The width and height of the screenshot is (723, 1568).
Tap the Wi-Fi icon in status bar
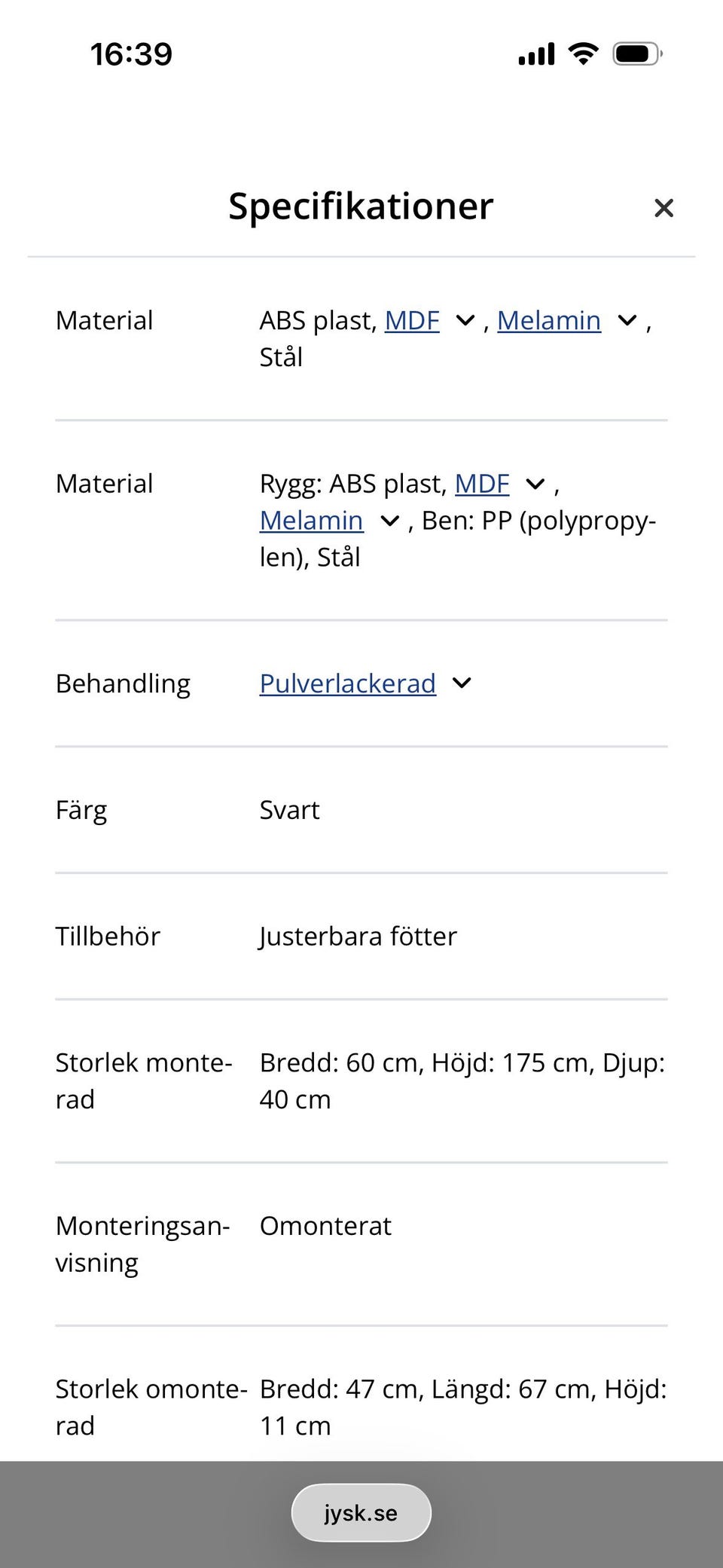583,54
